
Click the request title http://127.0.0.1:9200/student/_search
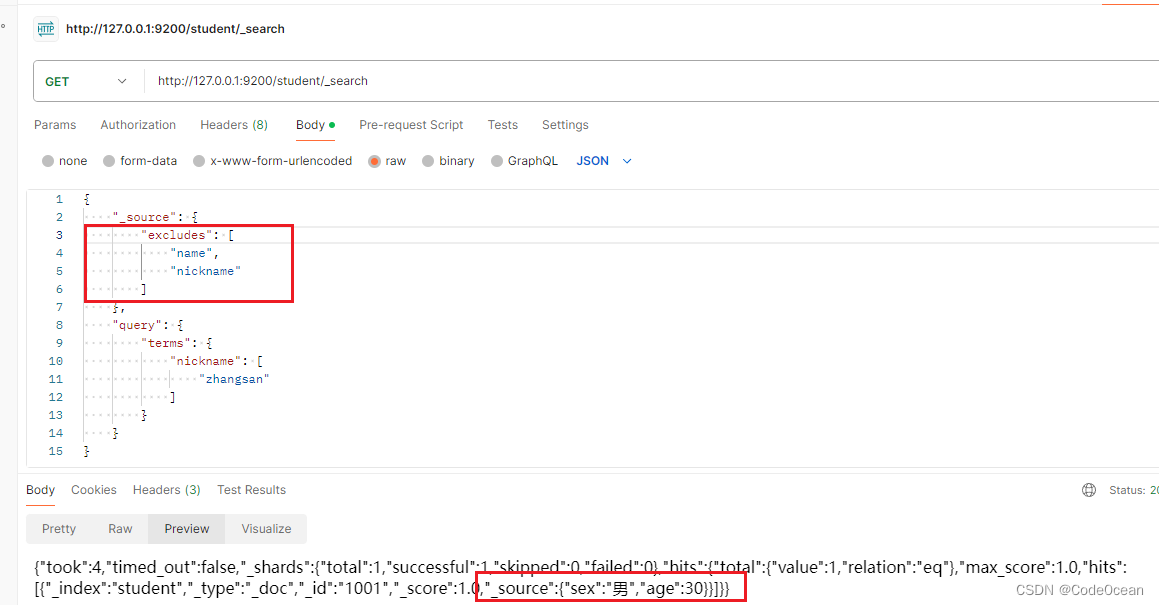175,29
